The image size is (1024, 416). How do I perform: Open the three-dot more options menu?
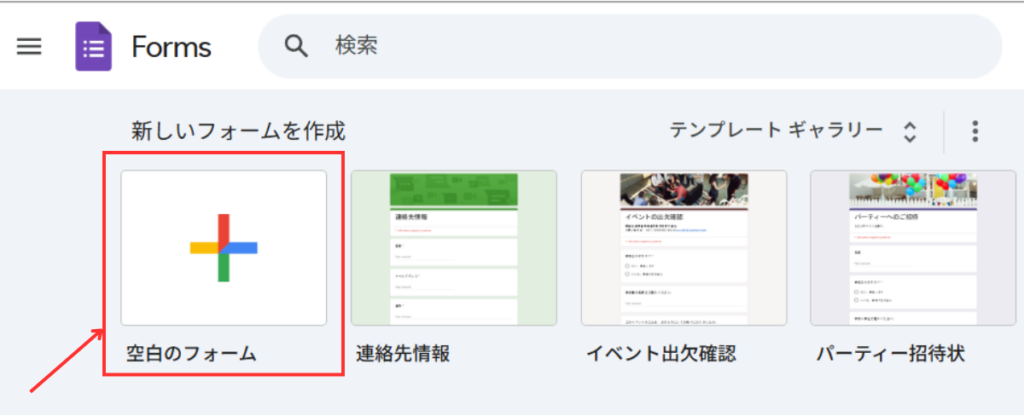click(975, 131)
